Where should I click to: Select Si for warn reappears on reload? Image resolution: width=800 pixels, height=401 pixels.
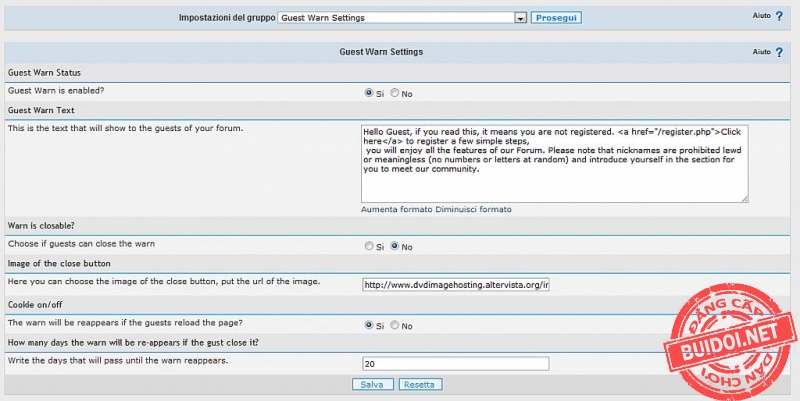[x=370, y=325]
